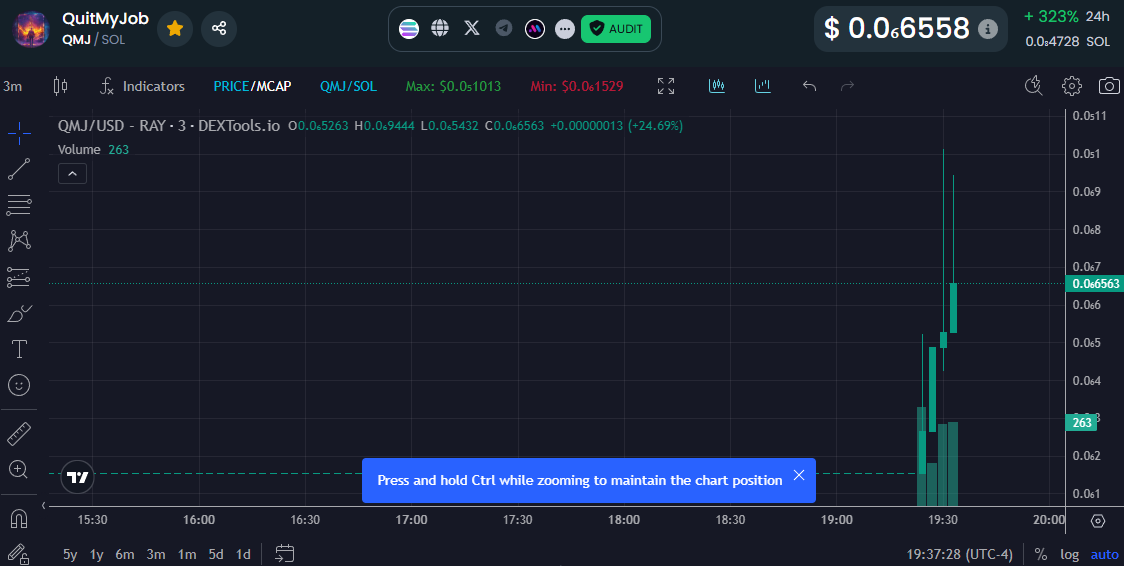
Task: Enter fullscreen chart mode
Action: point(666,86)
